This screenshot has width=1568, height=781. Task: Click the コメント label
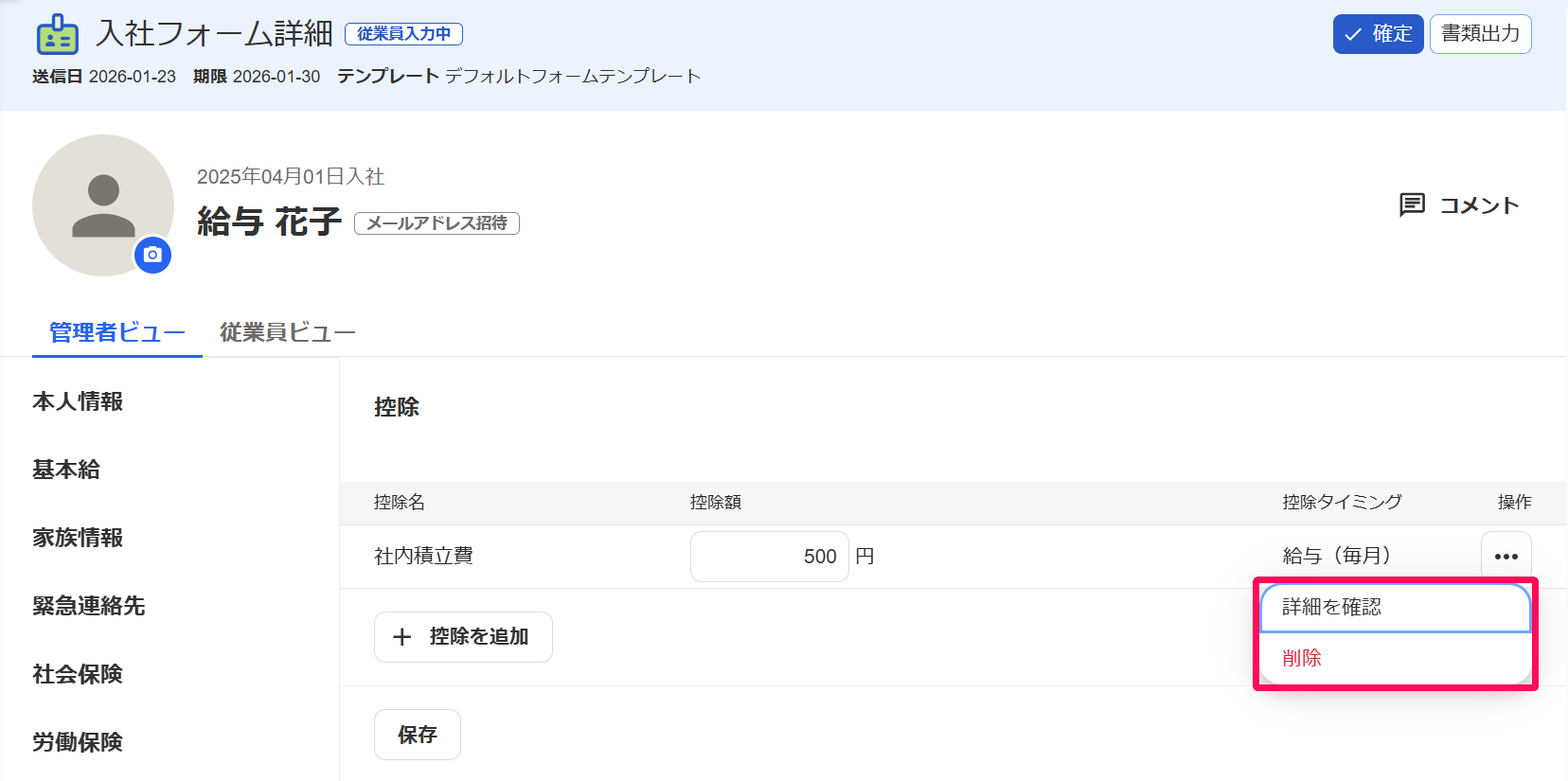1479,205
